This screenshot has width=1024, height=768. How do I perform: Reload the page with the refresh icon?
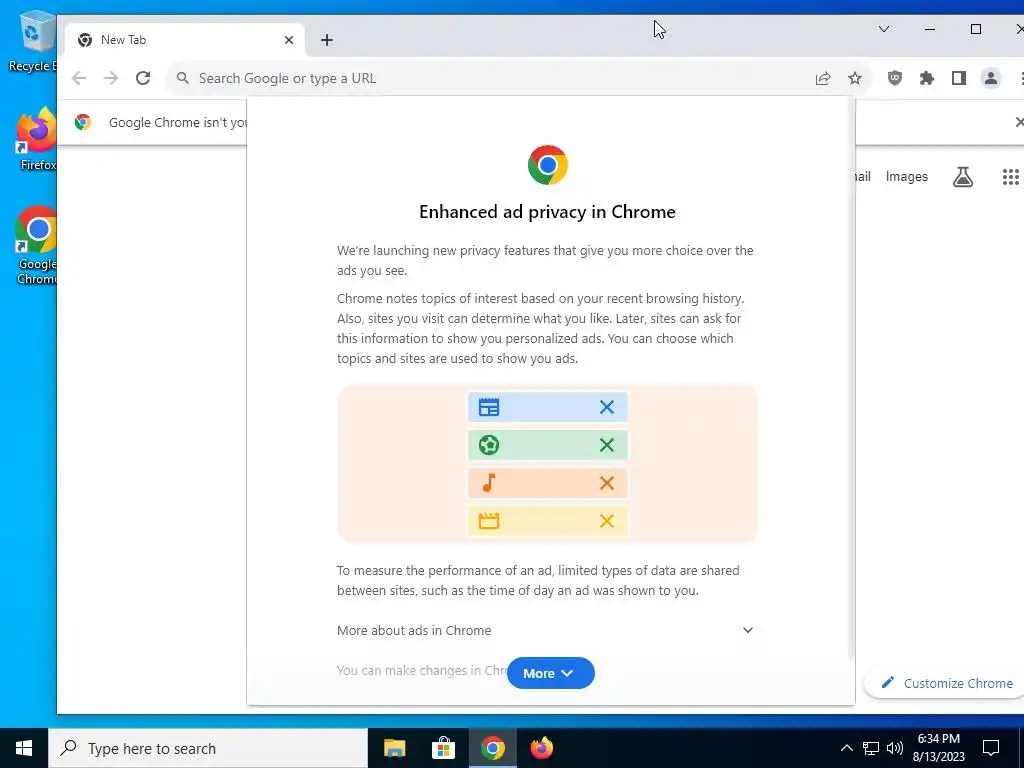pos(143,78)
